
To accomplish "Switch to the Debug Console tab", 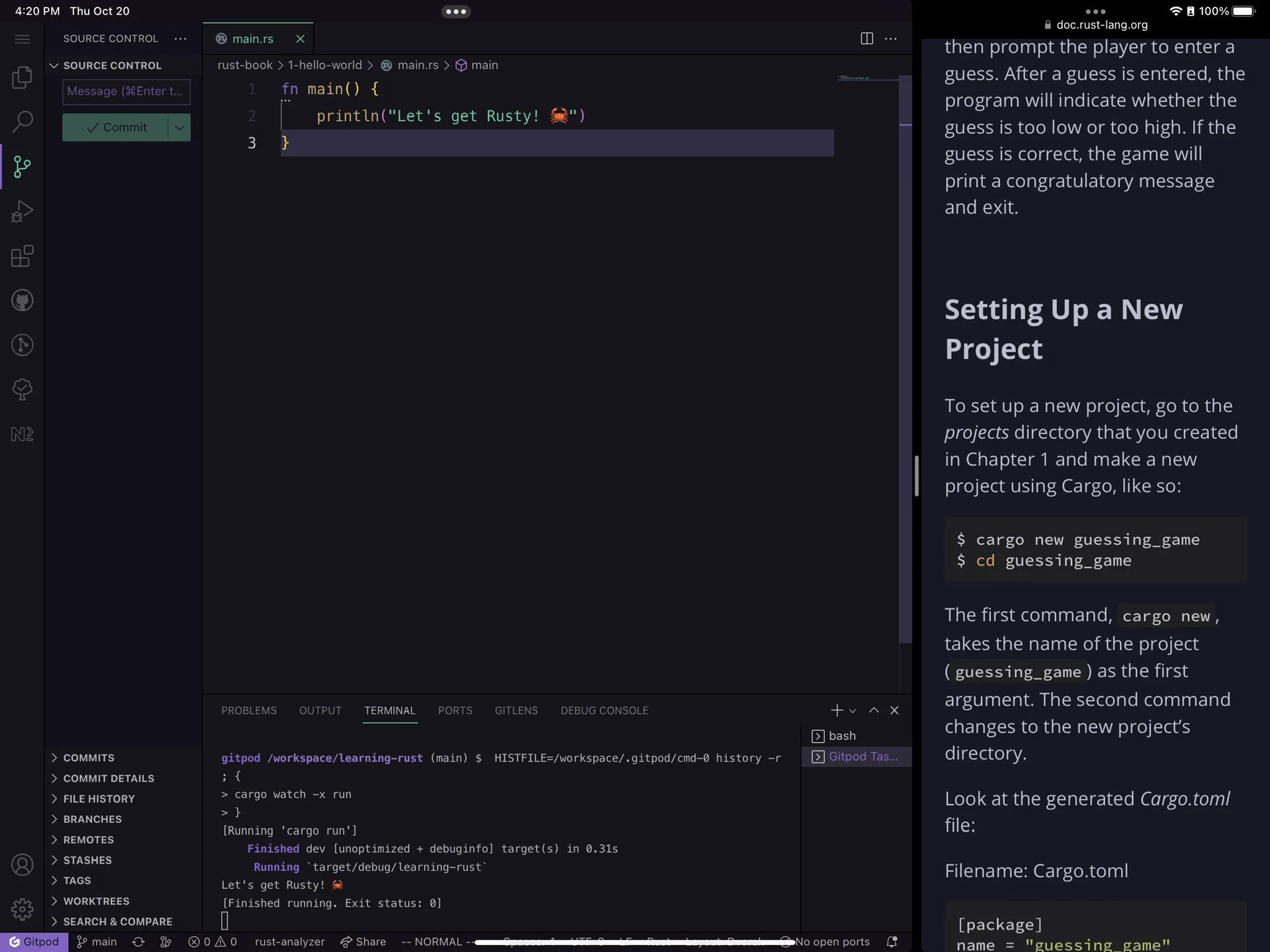I will 604,710.
